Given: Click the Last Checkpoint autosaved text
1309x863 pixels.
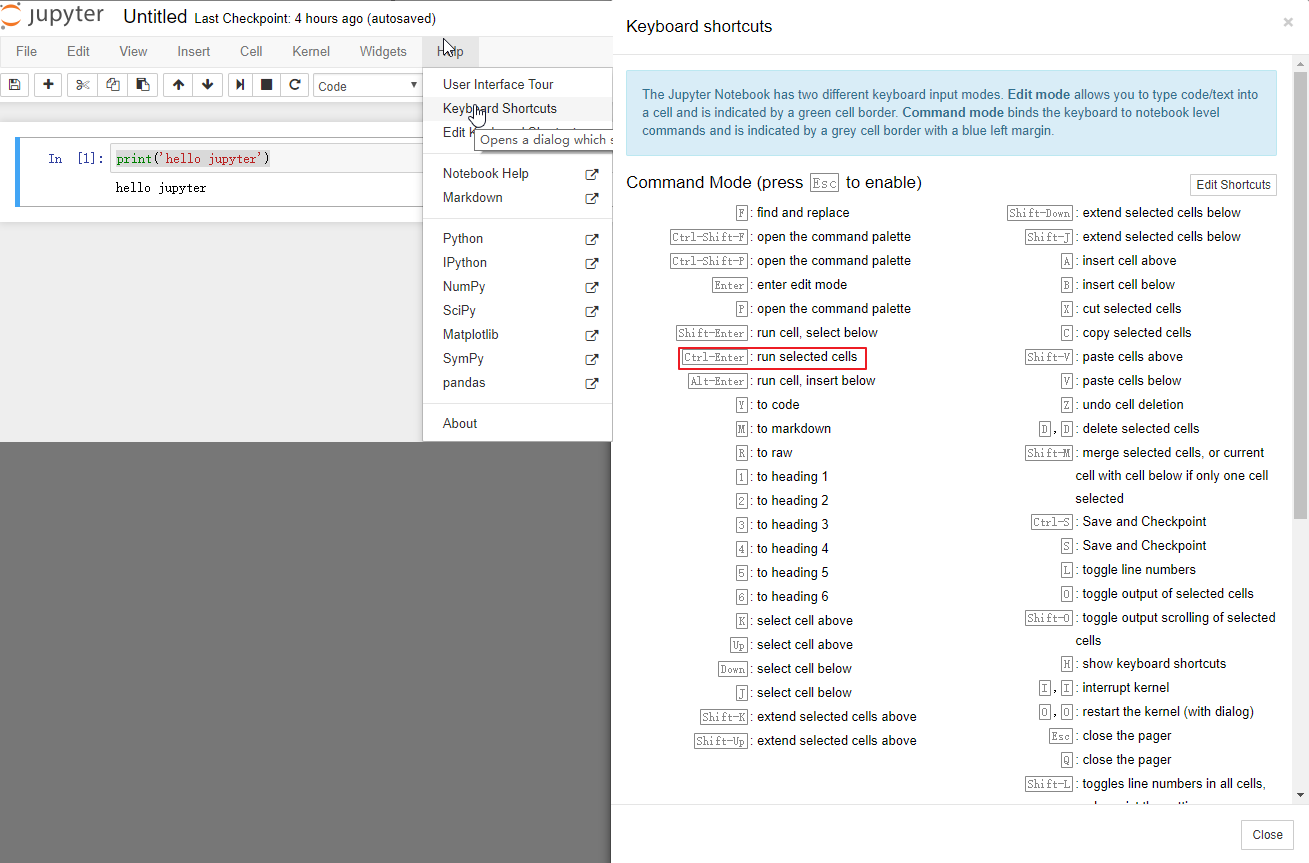Looking at the screenshot, I should (x=315, y=19).
